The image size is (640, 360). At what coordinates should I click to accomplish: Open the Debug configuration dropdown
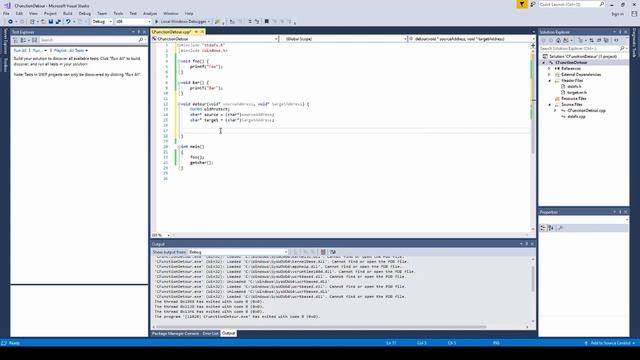coord(102,21)
